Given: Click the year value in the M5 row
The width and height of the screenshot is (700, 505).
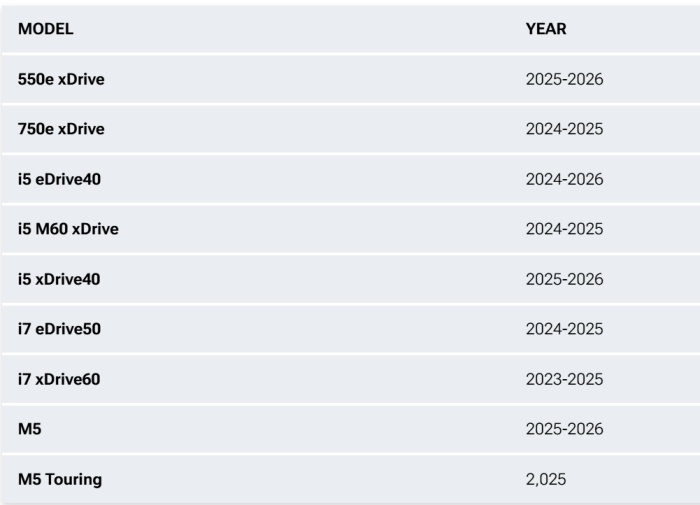Looking at the screenshot, I should [x=564, y=429].
